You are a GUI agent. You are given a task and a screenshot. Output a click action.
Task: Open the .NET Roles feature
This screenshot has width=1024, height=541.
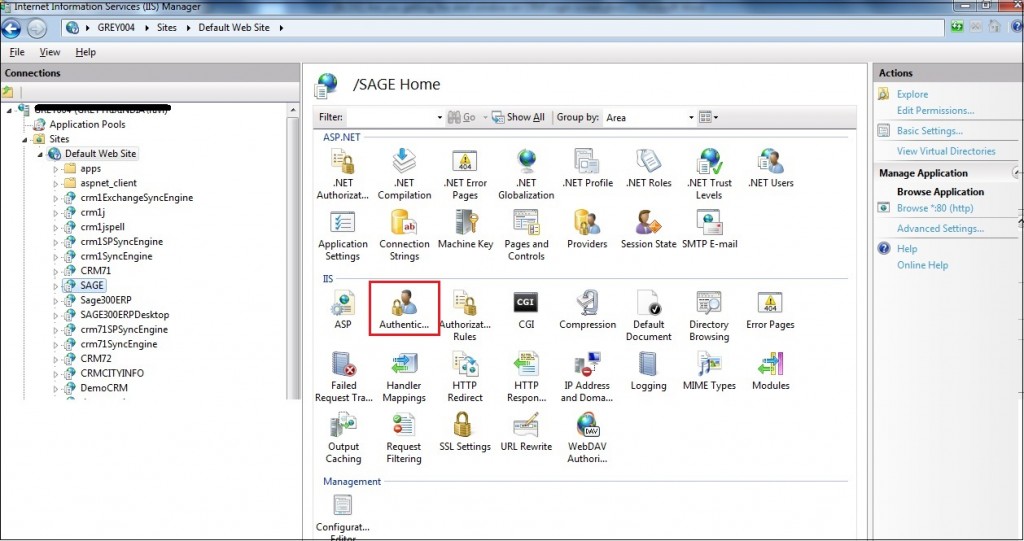tap(648, 169)
